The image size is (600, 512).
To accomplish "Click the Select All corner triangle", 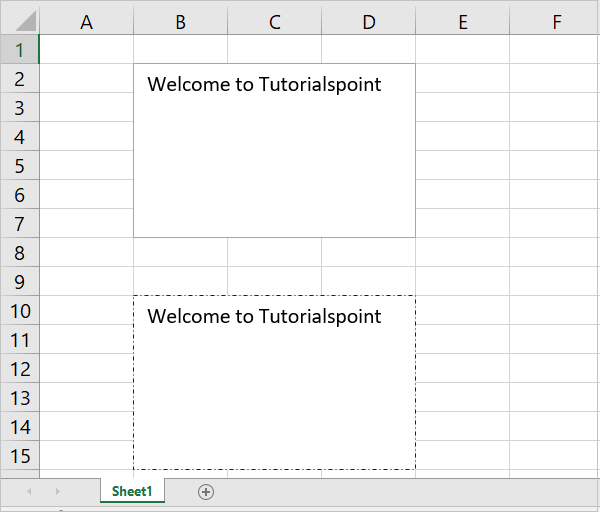I will [20, 21].
